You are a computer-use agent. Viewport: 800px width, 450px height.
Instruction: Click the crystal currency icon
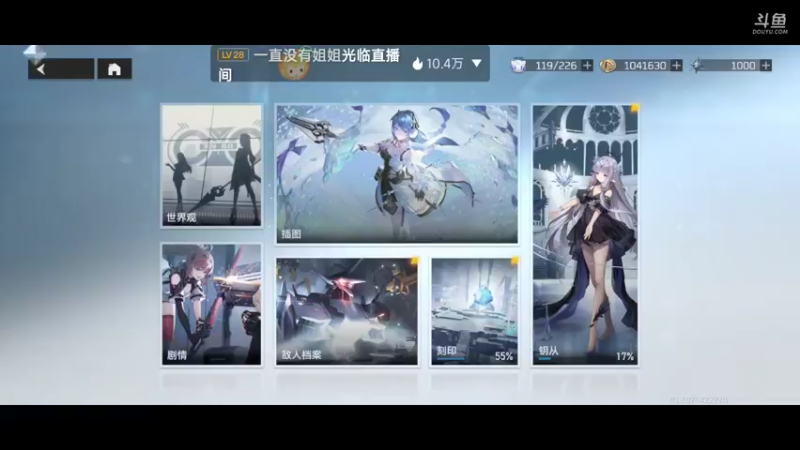[x=697, y=65]
